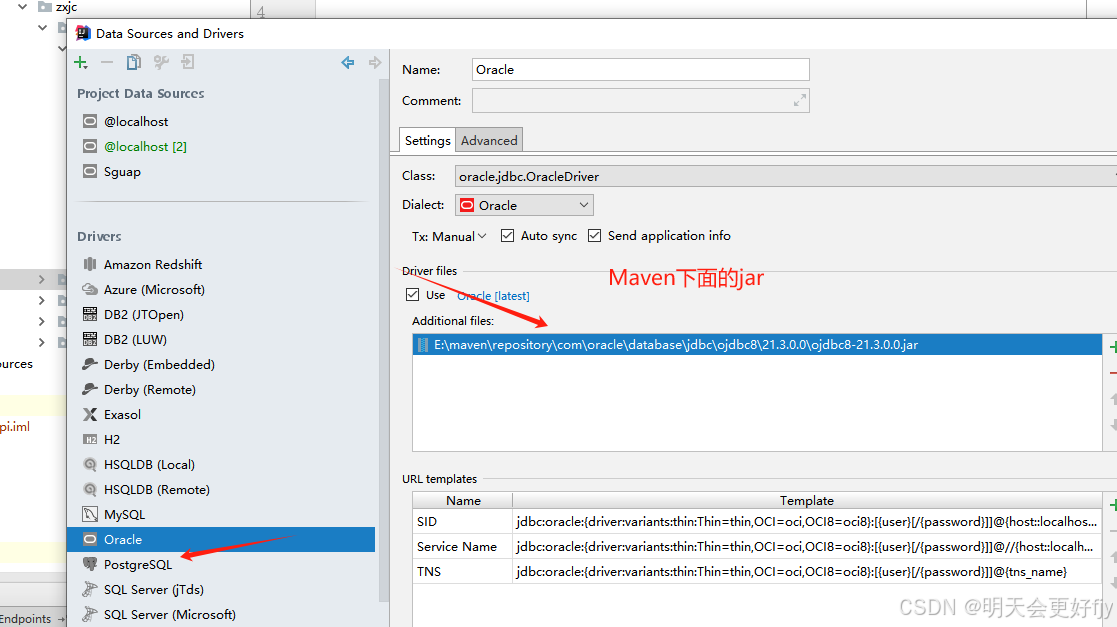The image size is (1117, 627).
Task: Switch to the Advanced tab
Action: tap(489, 140)
